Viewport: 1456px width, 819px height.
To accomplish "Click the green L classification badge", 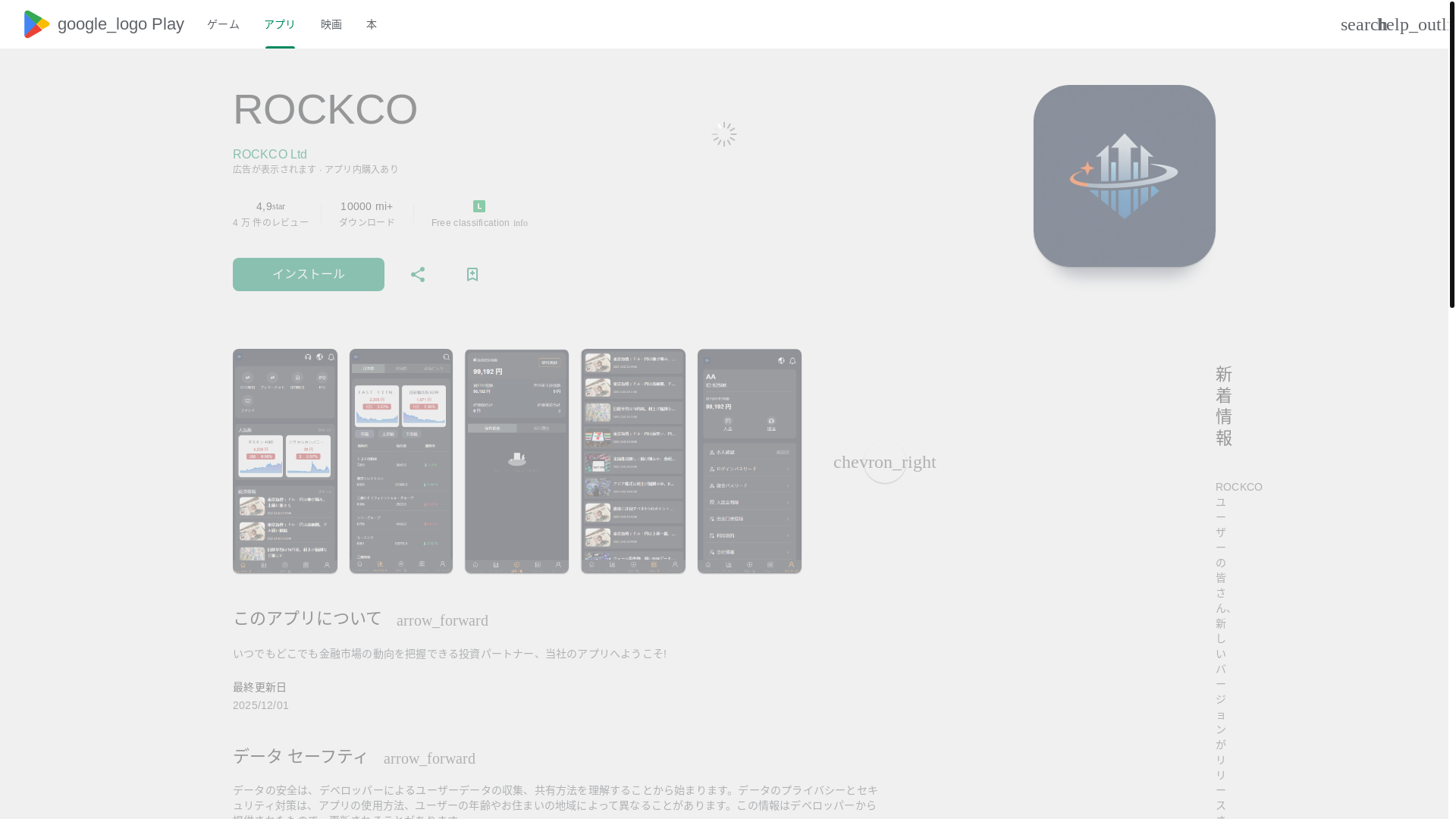I will 479,206.
